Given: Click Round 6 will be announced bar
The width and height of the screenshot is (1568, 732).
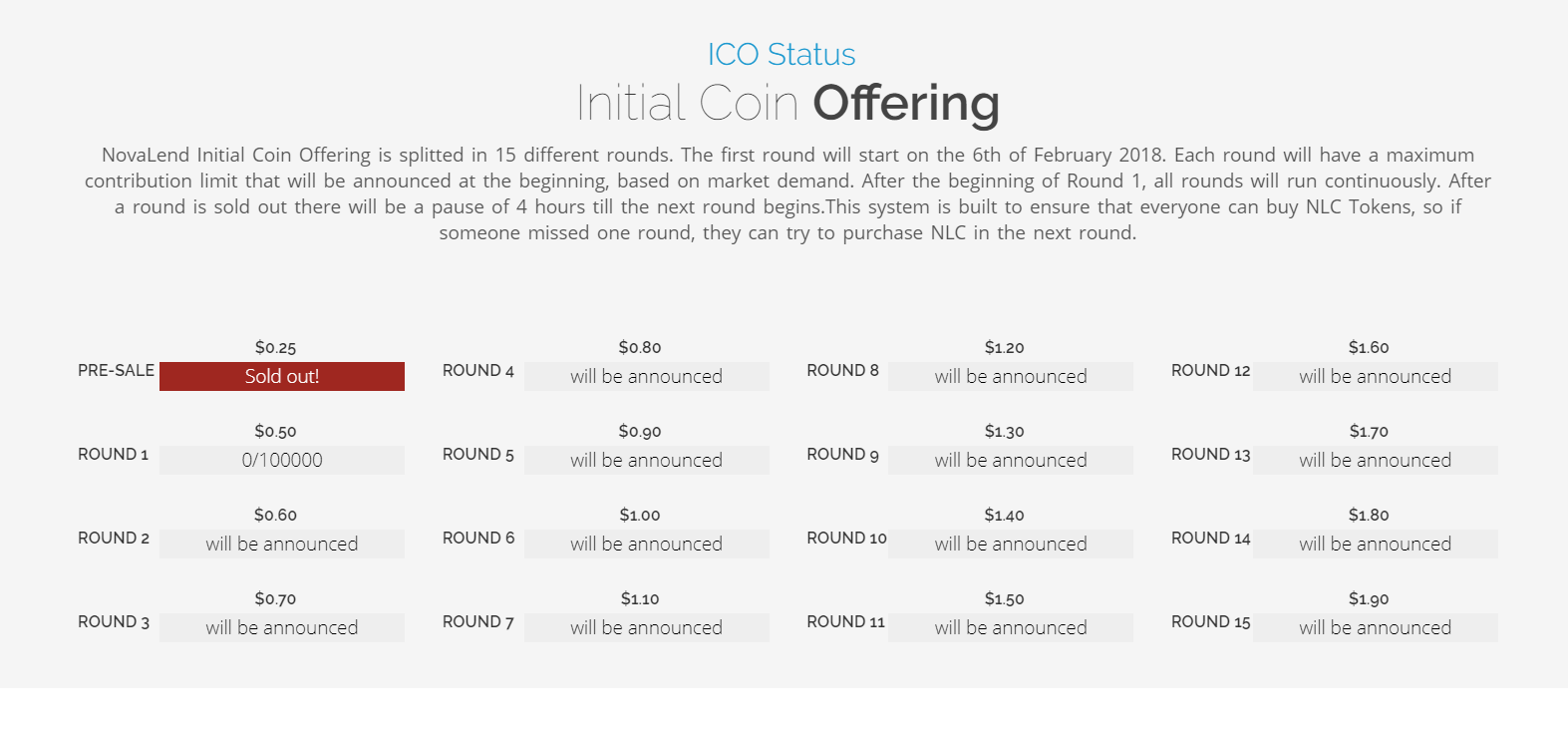Looking at the screenshot, I should point(647,544).
